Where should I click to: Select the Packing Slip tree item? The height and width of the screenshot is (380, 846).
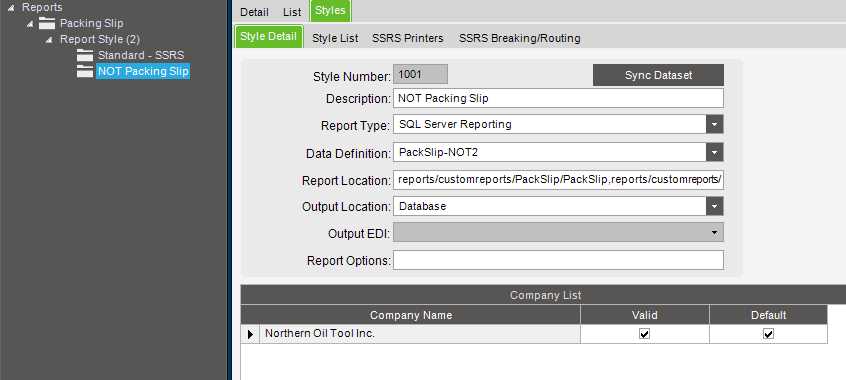92,23
